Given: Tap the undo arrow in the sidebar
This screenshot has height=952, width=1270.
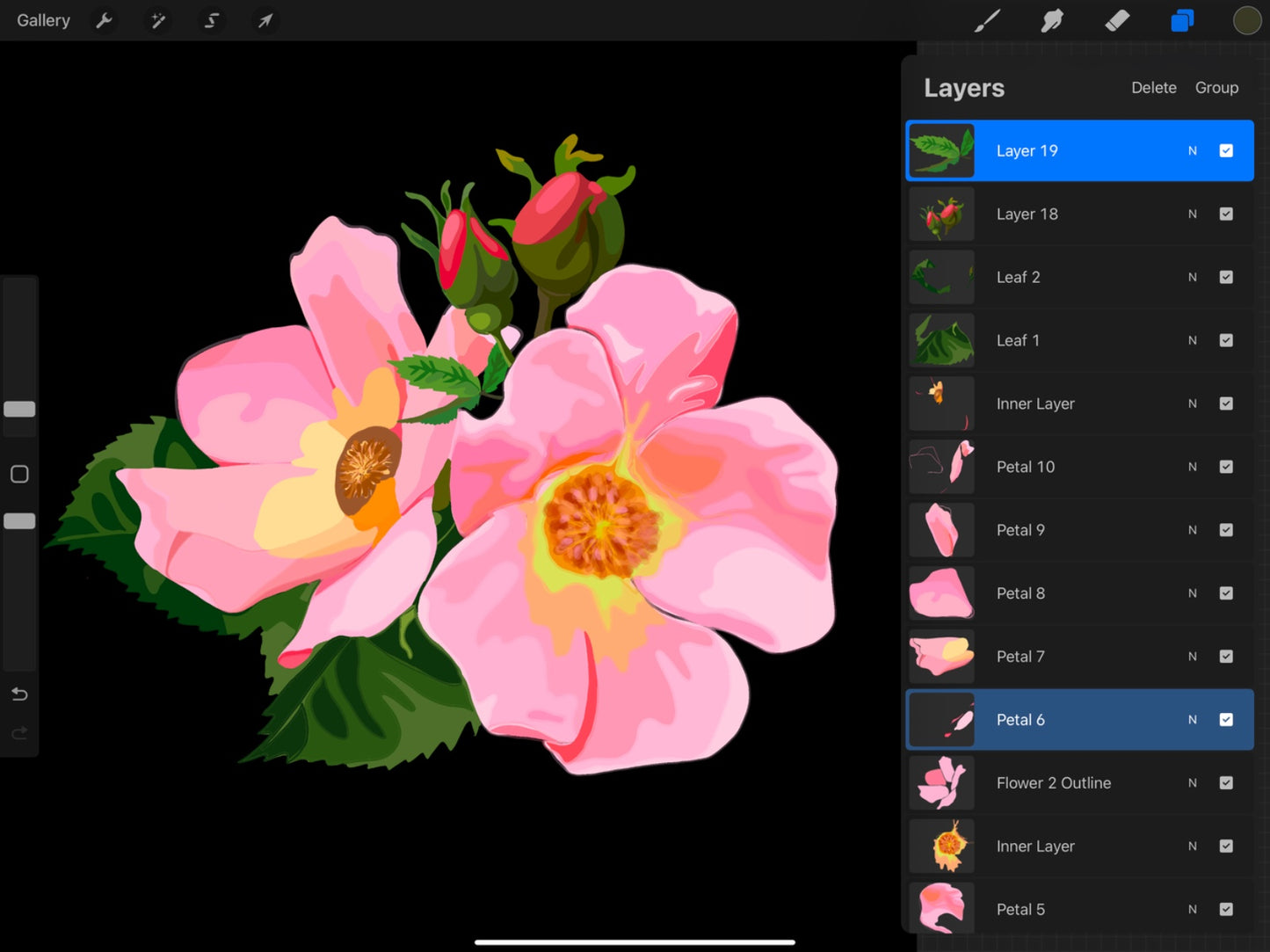Looking at the screenshot, I should [x=19, y=694].
